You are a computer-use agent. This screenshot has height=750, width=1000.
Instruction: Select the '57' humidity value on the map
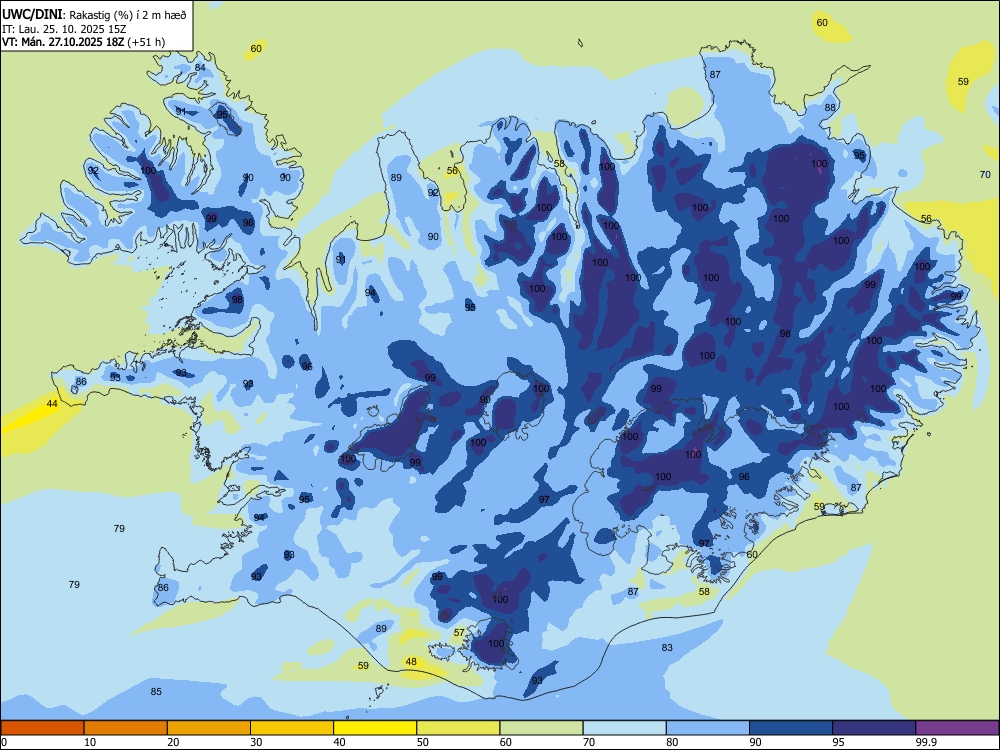pos(459,633)
